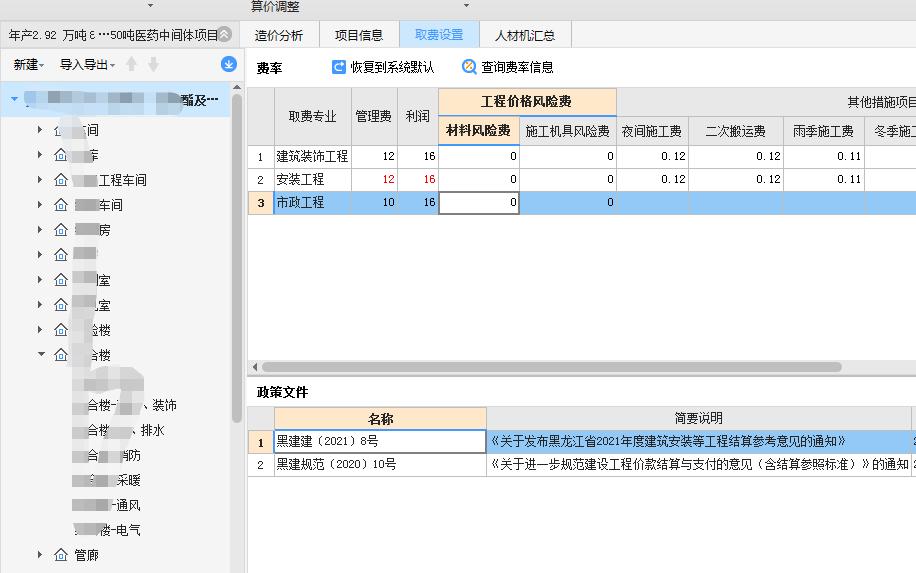
Task: Select the tree item ending in 通风
Action: pyautogui.click(x=107, y=505)
